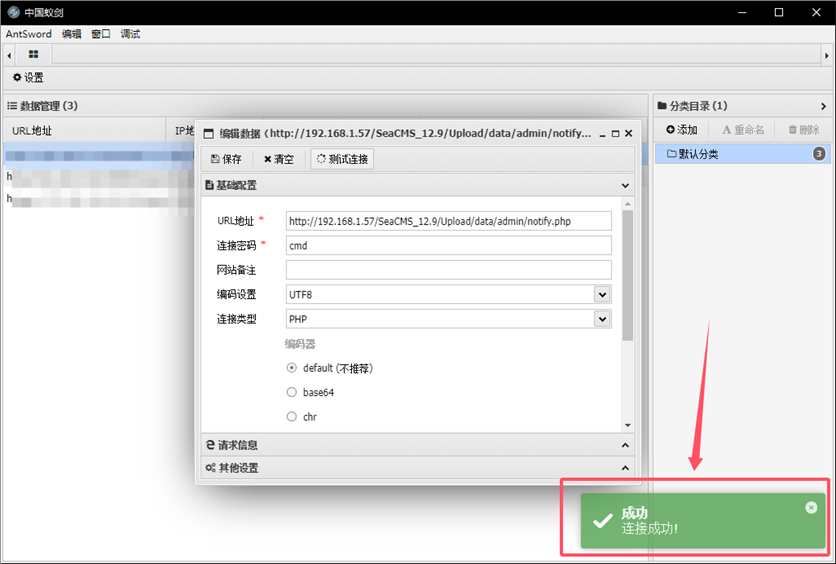Click the home grid tab icon

coord(33,54)
